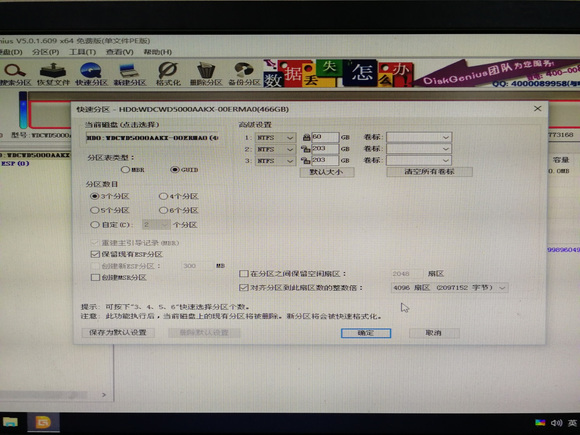Choose 4 partitions (4个分区) option
This screenshot has height=435, width=580.
pyautogui.click(x=179, y=196)
